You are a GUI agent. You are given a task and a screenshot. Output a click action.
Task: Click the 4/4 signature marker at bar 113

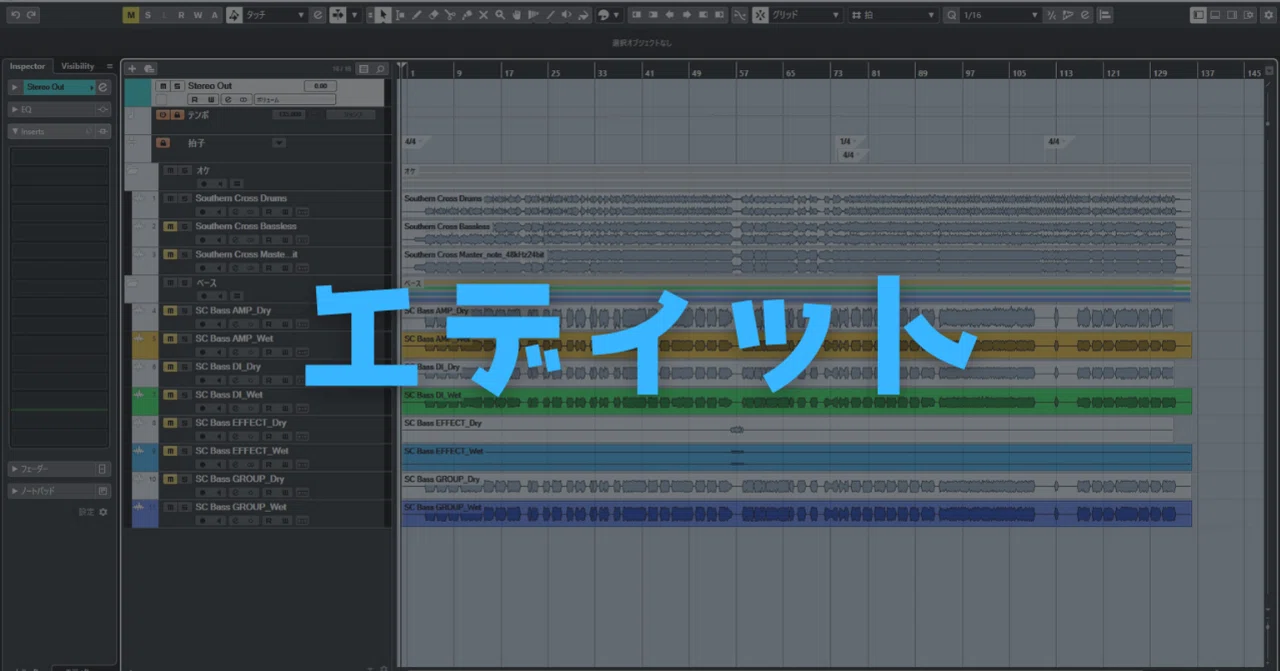coord(1056,142)
